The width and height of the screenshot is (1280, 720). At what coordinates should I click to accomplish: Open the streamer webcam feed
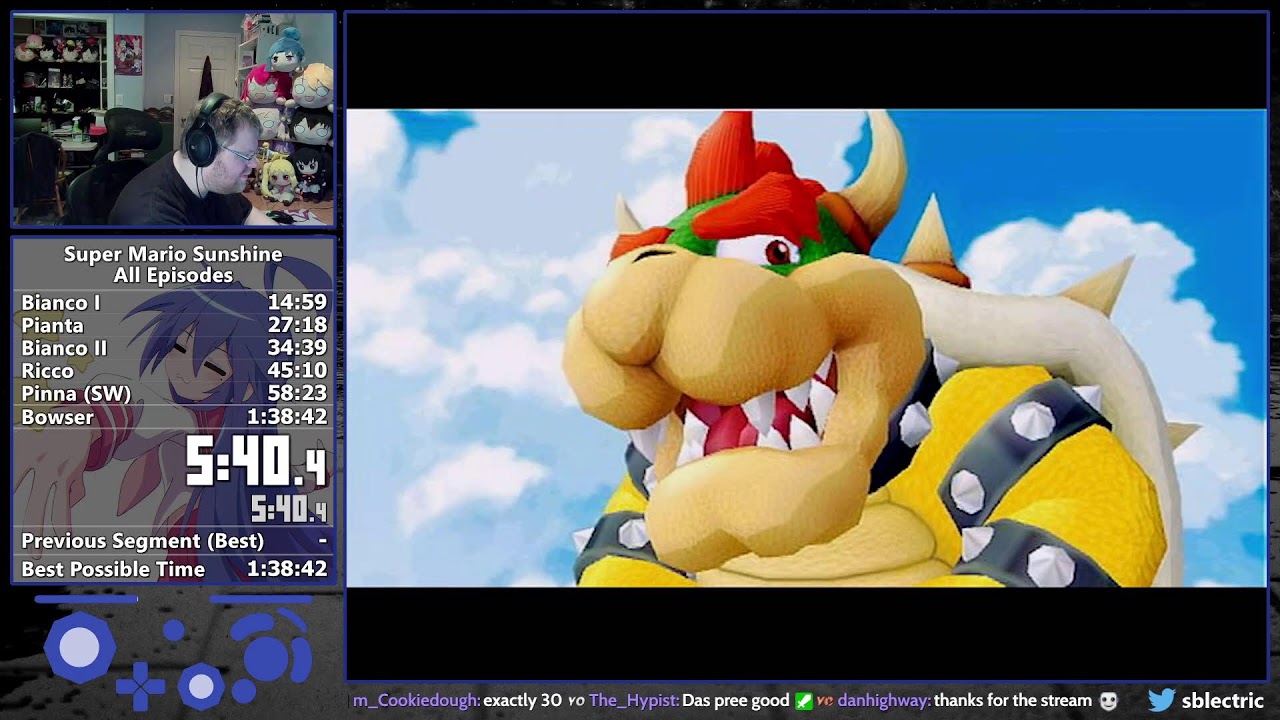(x=173, y=119)
